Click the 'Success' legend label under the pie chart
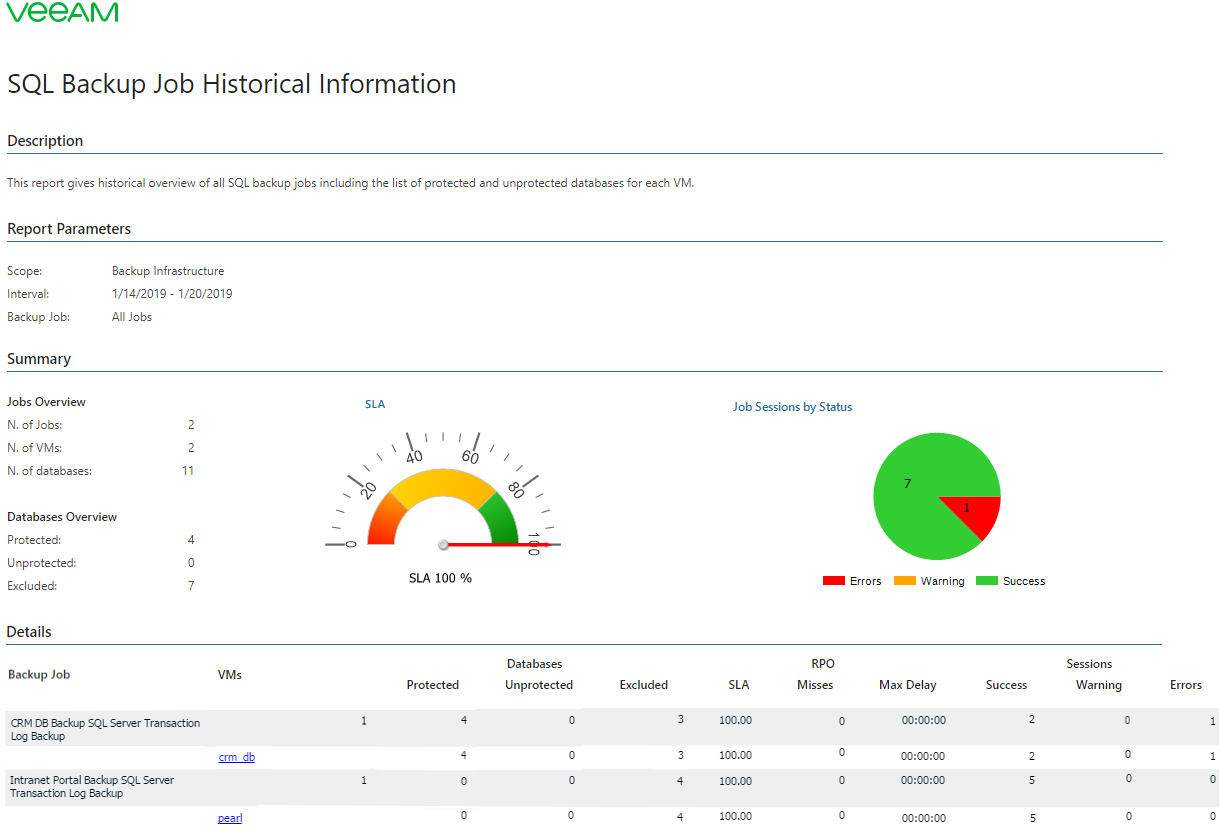This screenshot has width=1222, height=832. point(1024,581)
